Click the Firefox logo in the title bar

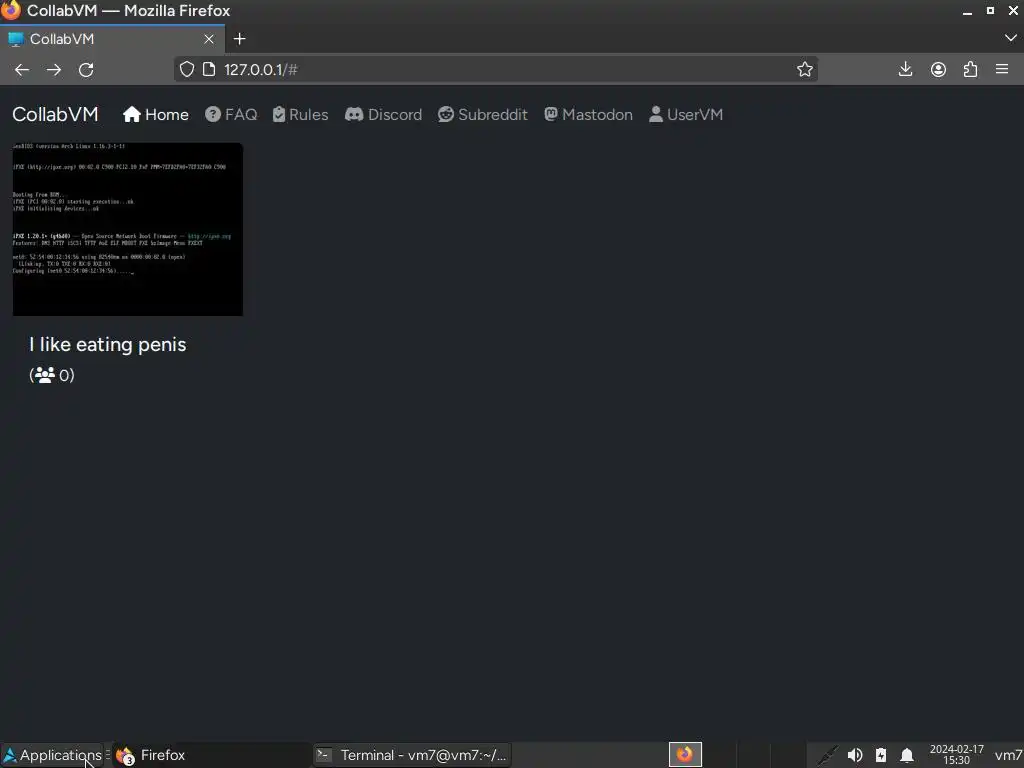pyautogui.click(x=11, y=10)
